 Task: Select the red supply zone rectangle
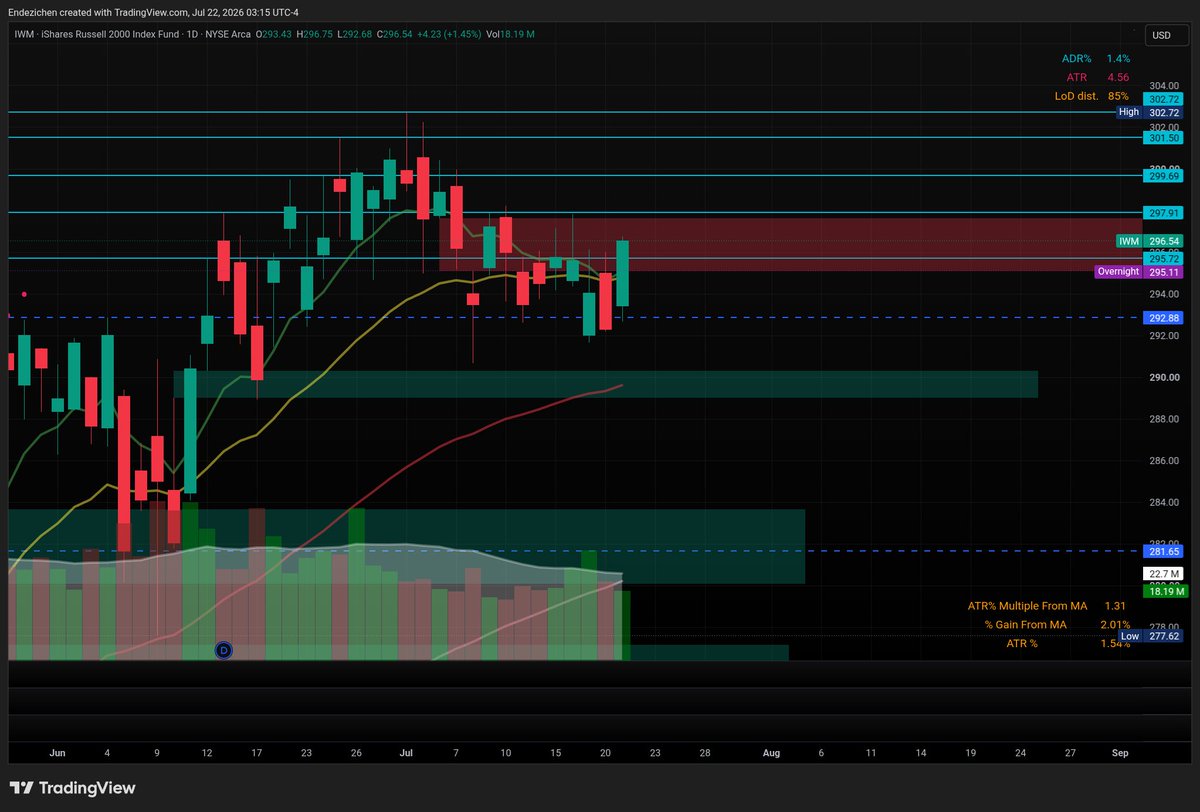point(790,245)
